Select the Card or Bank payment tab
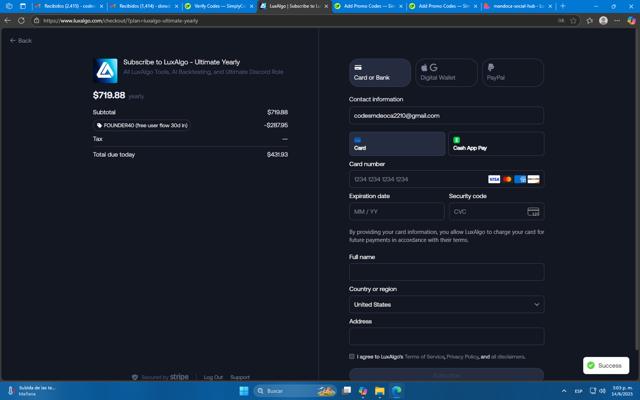640x400 pixels. (x=380, y=72)
